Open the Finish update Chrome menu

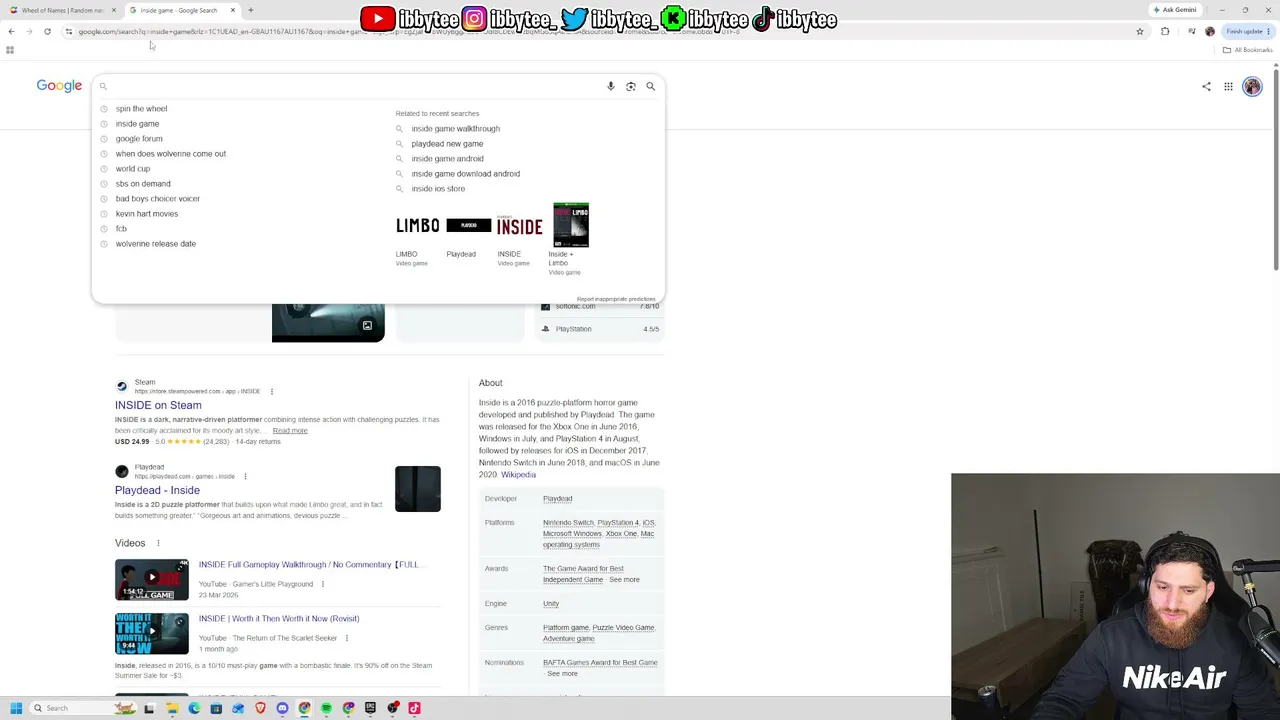[1249, 31]
